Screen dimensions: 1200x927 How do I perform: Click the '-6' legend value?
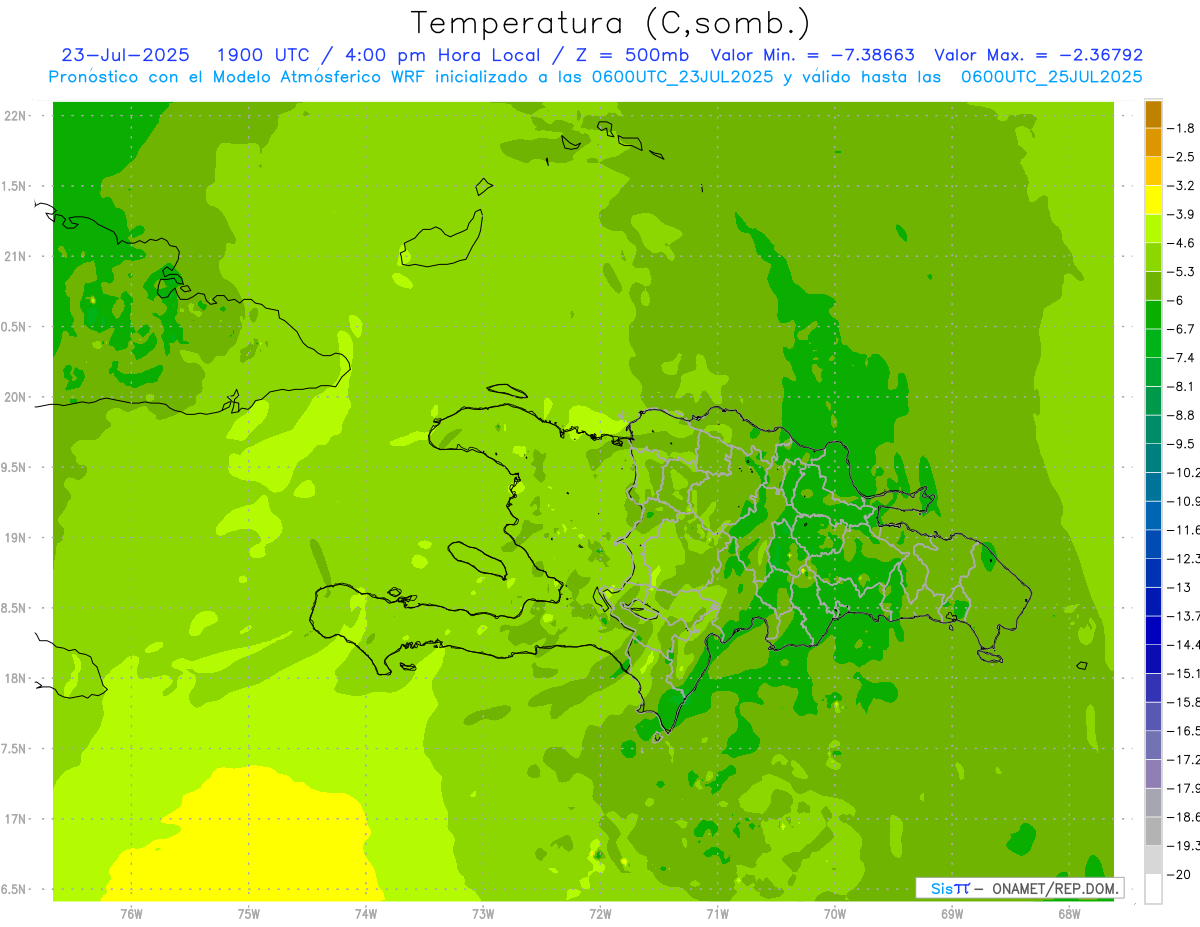point(1176,300)
